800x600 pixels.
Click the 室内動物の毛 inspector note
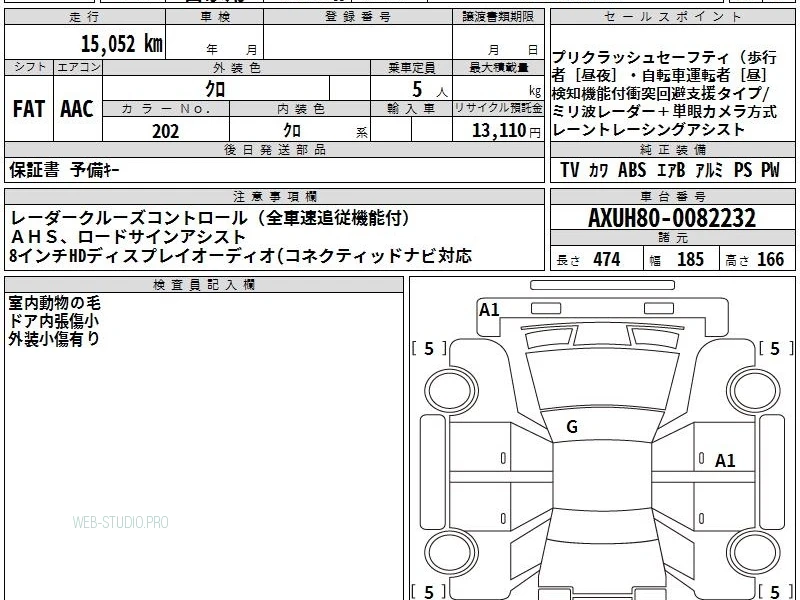pyautogui.click(x=55, y=303)
